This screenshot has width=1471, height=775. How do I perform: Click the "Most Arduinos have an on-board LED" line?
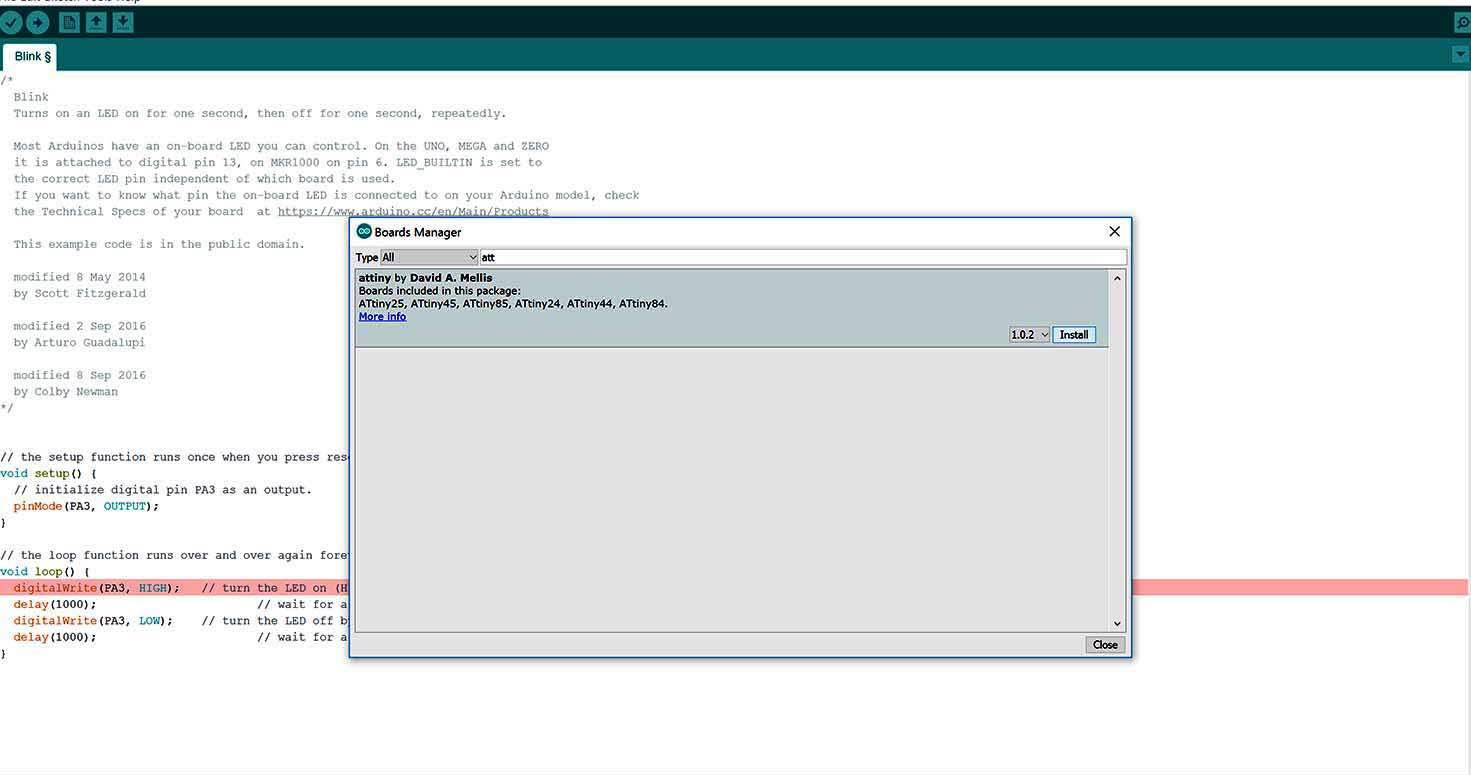tap(281, 146)
